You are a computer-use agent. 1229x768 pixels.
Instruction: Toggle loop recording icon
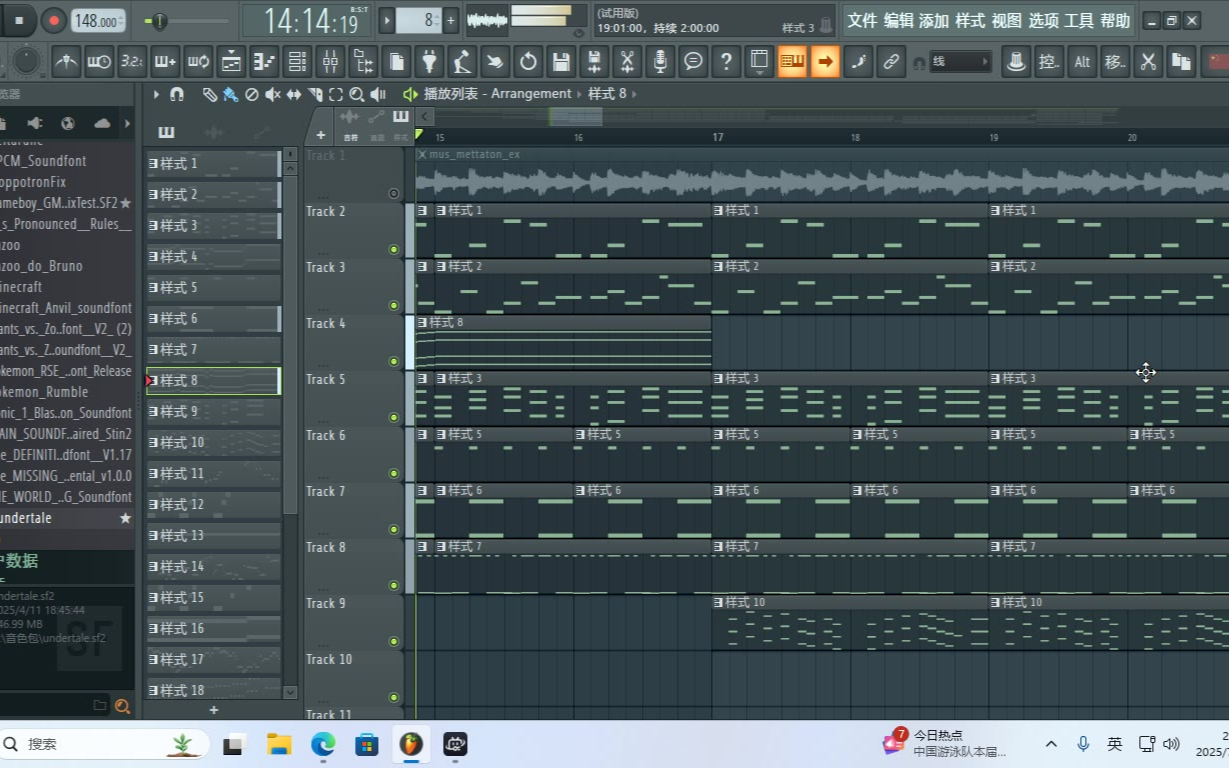[x=198, y=62]
